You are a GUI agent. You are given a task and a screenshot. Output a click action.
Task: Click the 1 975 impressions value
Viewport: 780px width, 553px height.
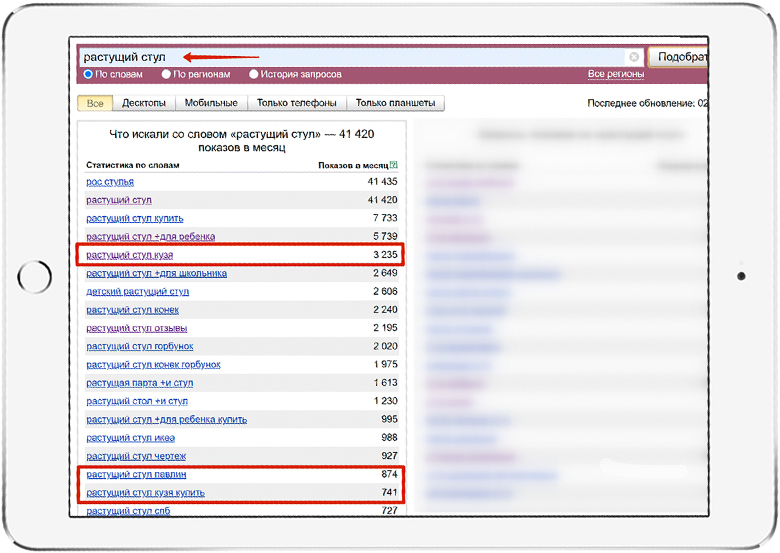click(386, 365)
